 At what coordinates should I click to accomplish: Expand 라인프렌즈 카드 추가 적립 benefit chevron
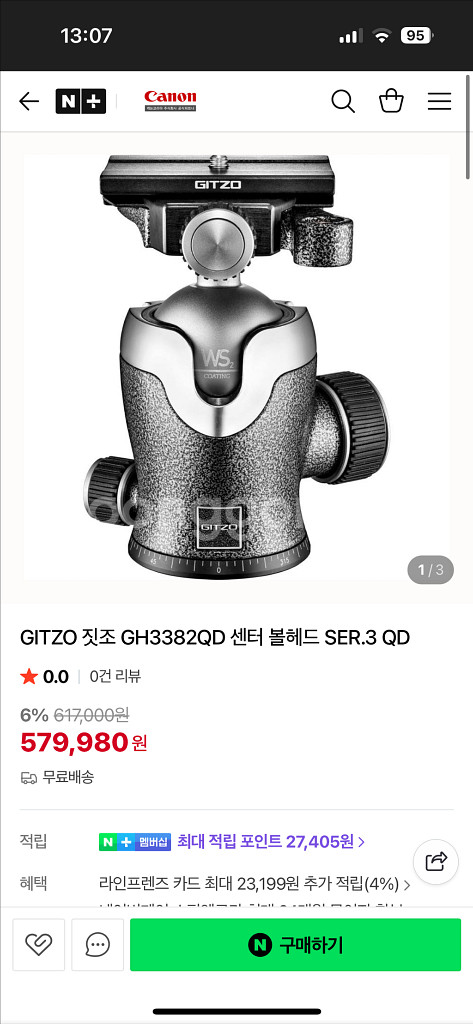(407, 885)
